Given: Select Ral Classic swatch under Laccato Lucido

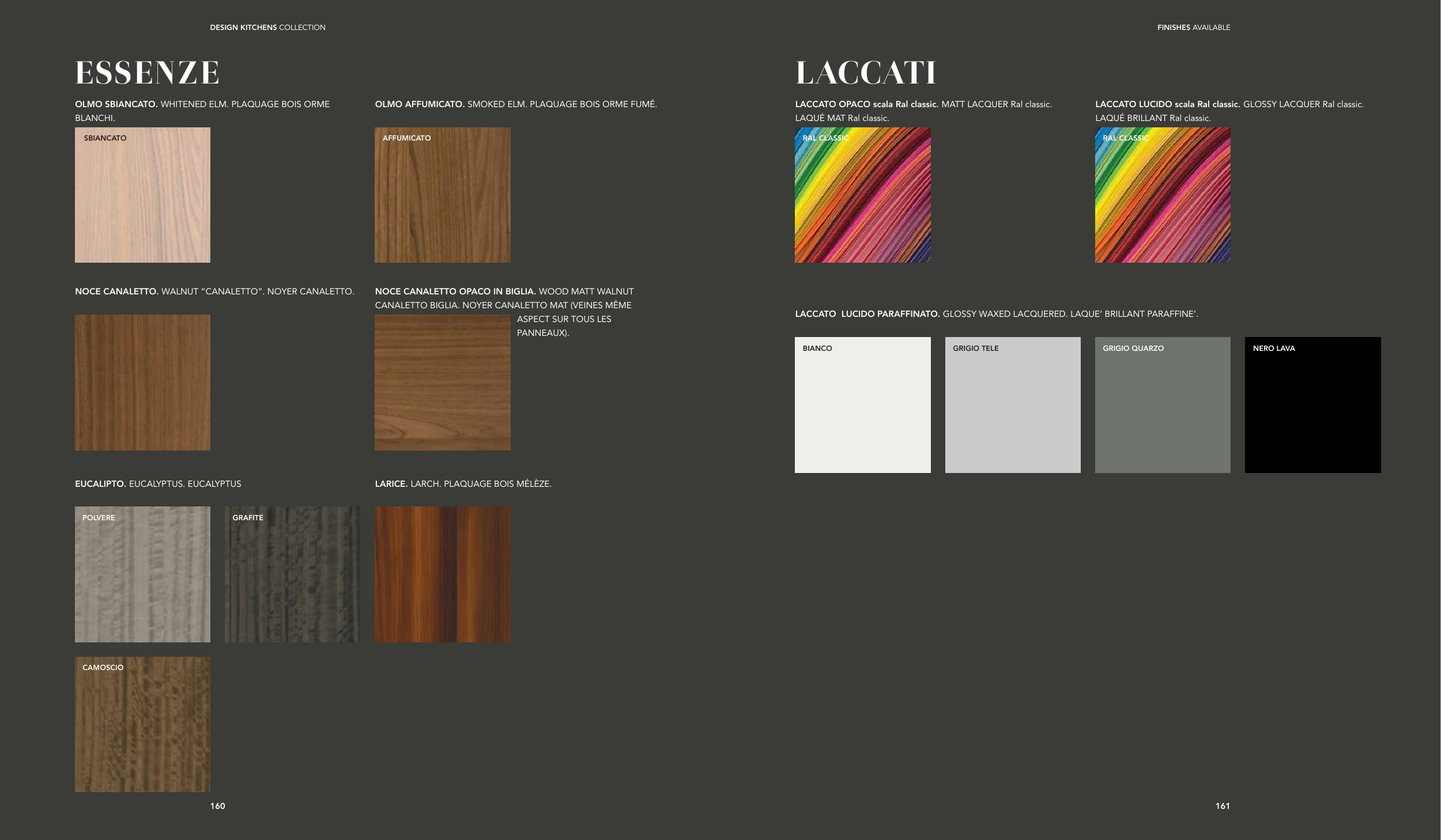Looking at the screenshot, I should 1163,195.
